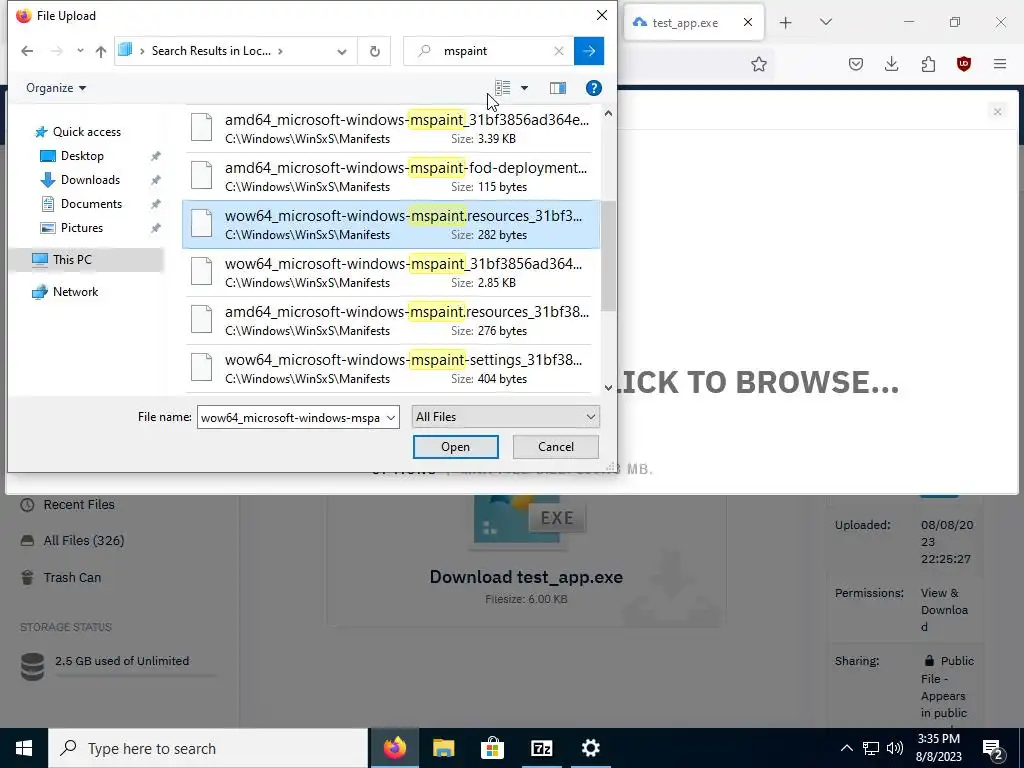The width and height of the screenshot is (1024, 768).
Task: Select Network in navigation pane
Action: click(75, 291)
